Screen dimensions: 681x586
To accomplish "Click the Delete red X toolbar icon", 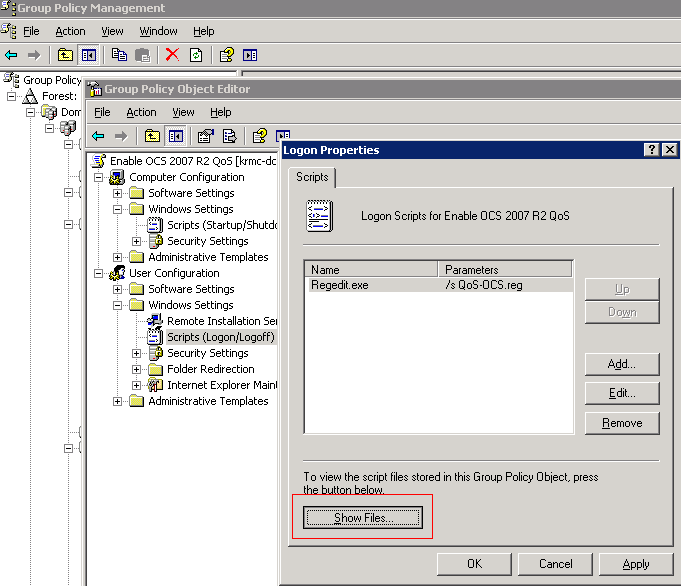I will tap(172, 55).
